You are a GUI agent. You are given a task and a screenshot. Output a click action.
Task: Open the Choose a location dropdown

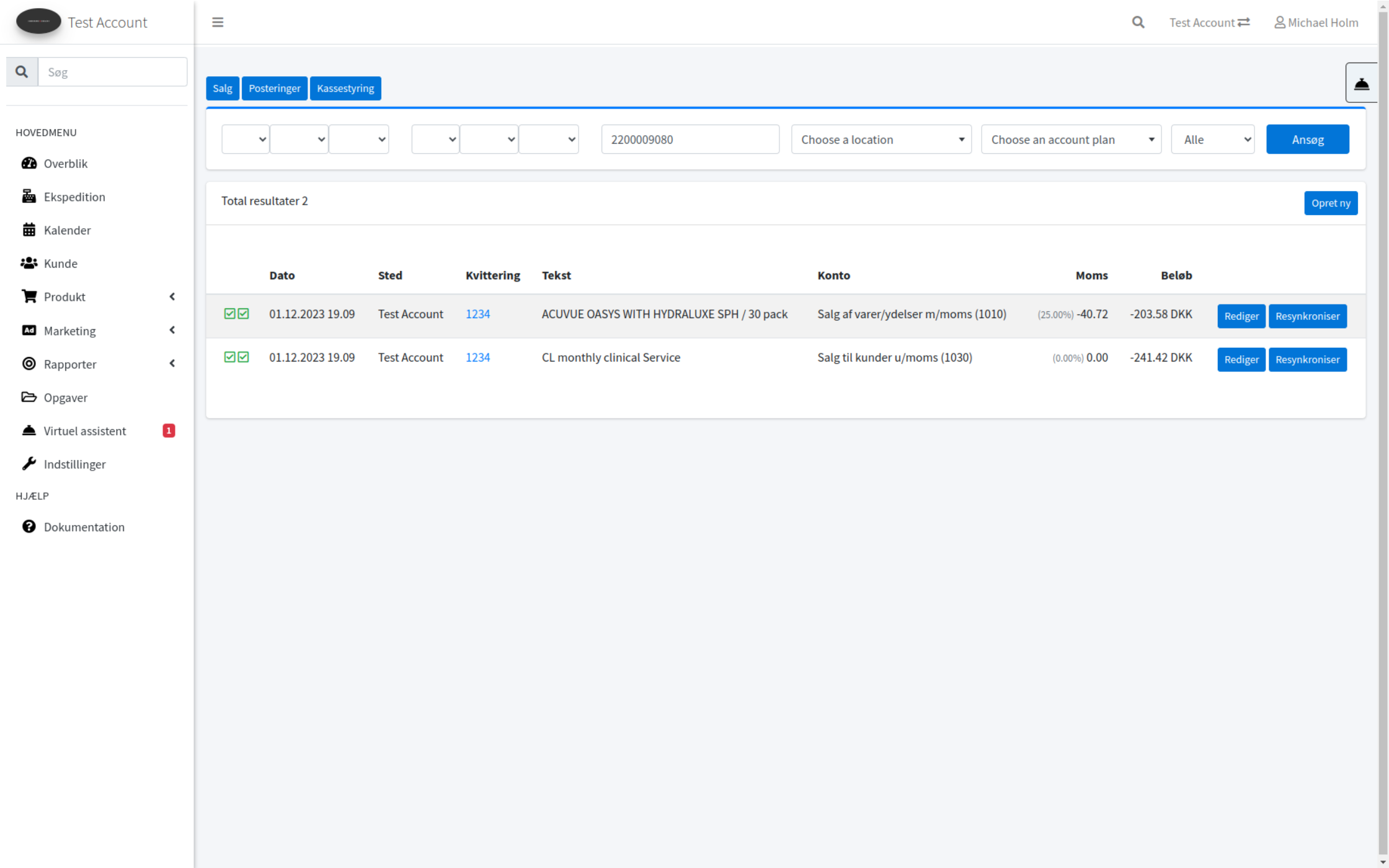click(881, 139)
